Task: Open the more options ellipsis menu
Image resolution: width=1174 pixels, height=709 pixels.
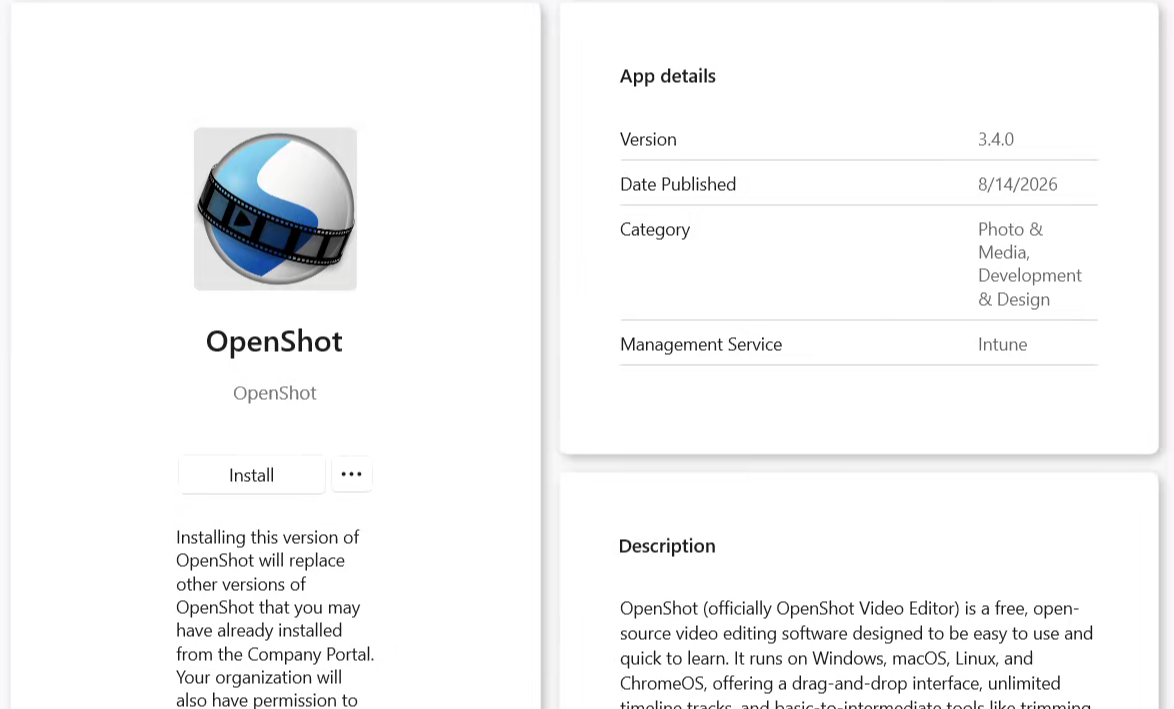Action: tap(352, 474)
